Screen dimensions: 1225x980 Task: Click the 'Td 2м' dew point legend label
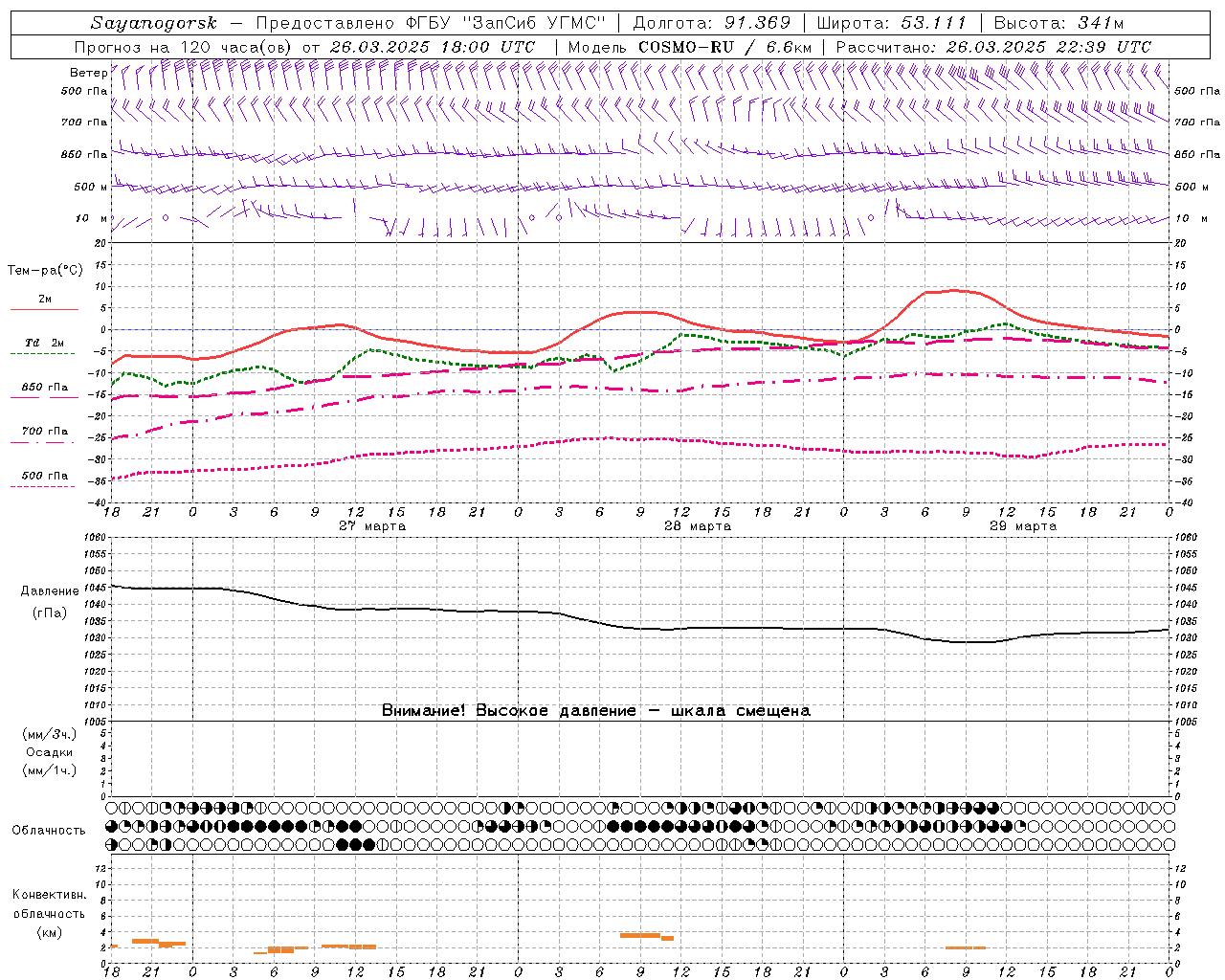(x=45, y=343)
